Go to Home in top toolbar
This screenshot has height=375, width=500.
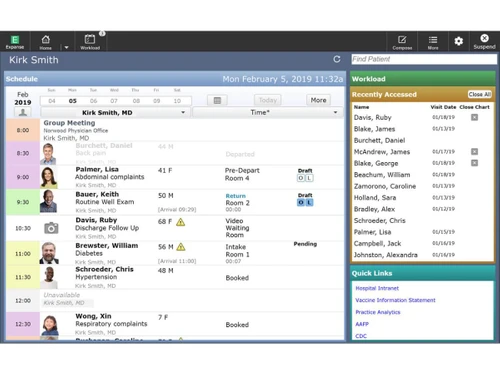46,42
